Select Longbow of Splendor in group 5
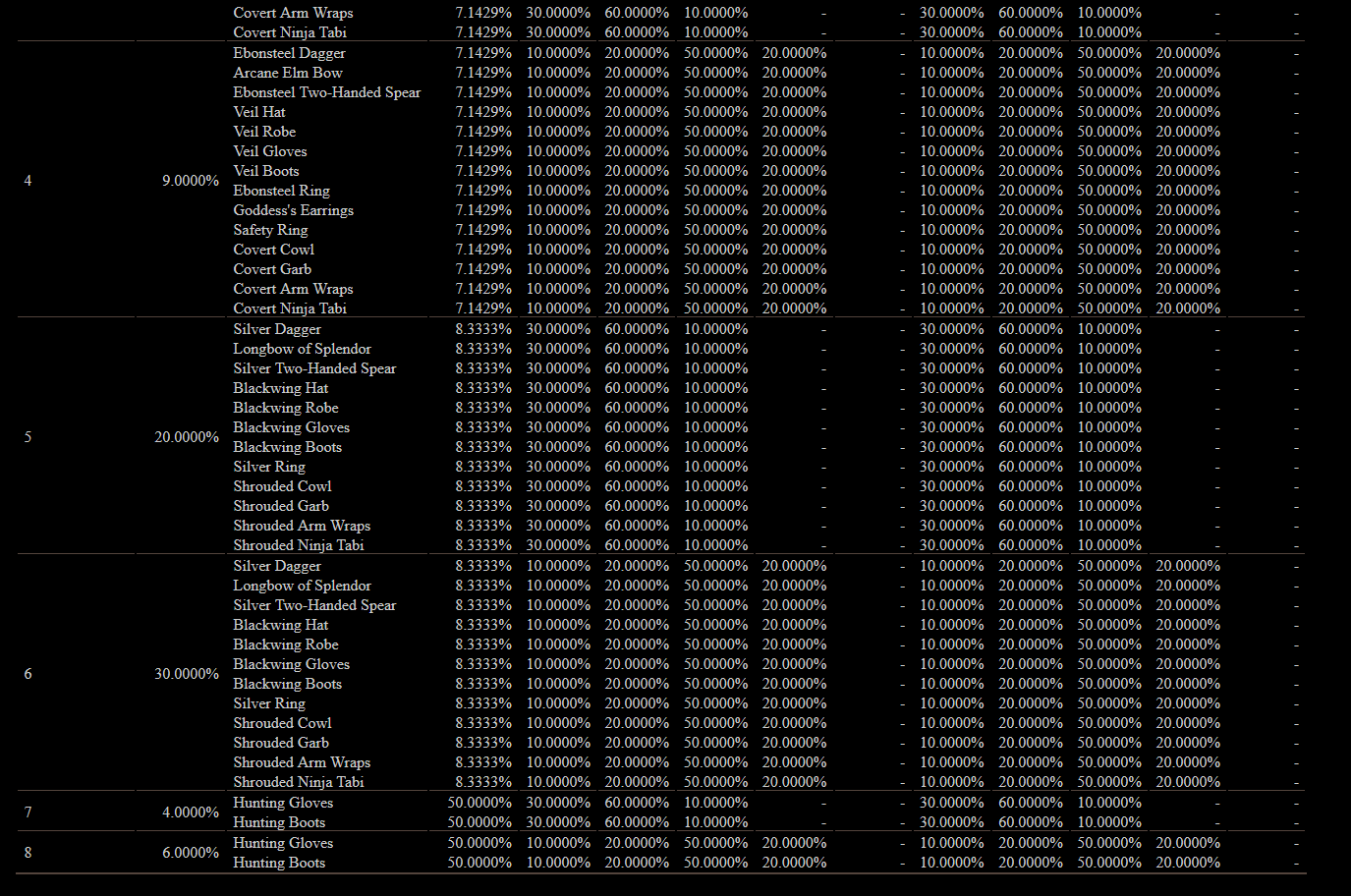Viewport: 1351px width, 896px height. [x=303, y=349]
